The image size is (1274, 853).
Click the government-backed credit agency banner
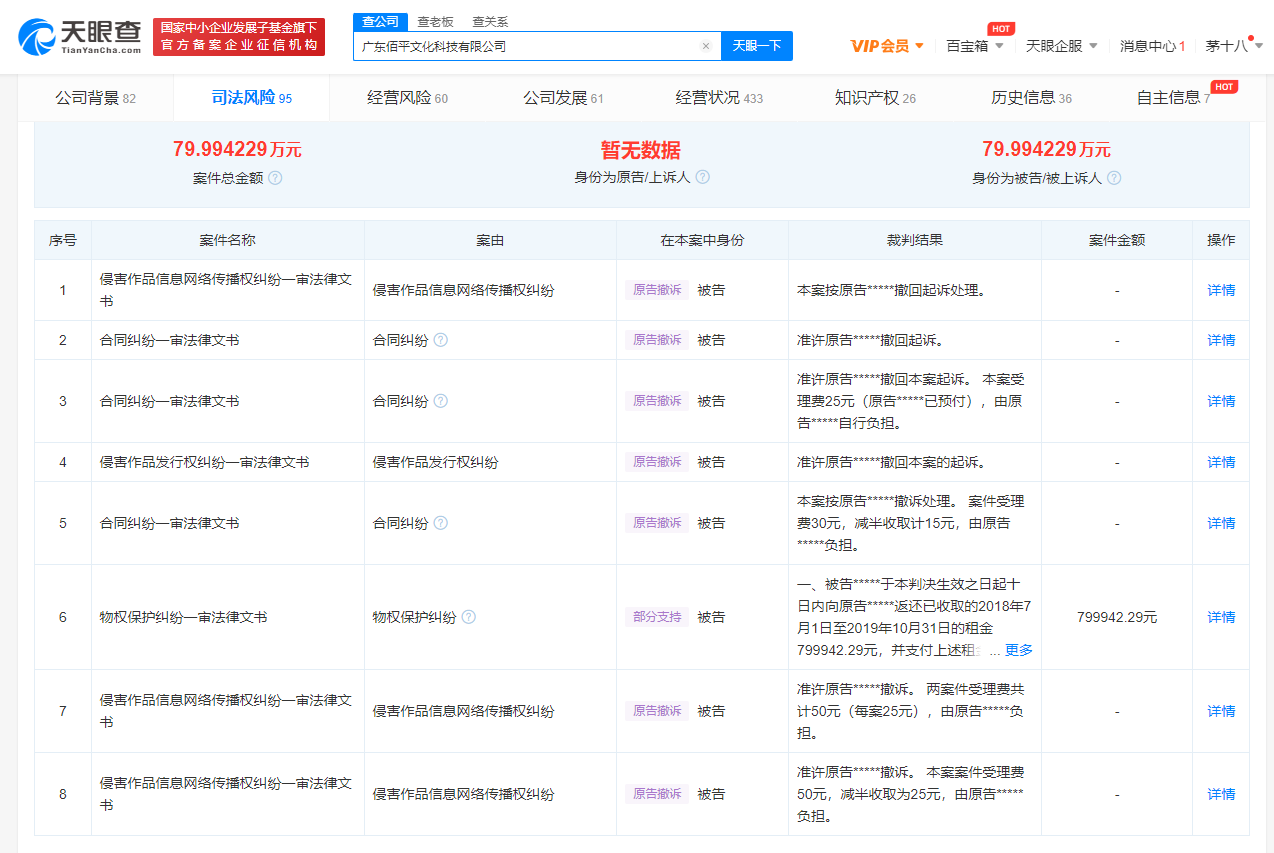239,37
